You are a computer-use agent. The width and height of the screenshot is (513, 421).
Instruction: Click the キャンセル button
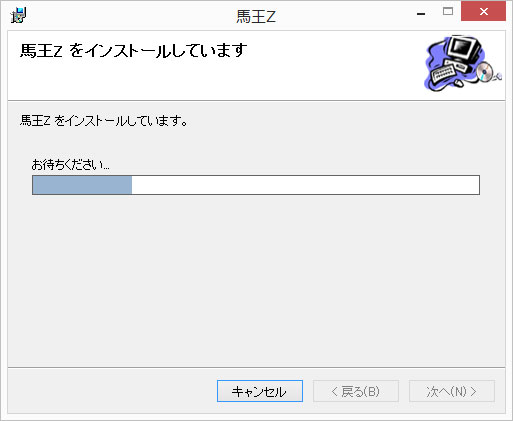pyautogui.click(x=260, y=391)
